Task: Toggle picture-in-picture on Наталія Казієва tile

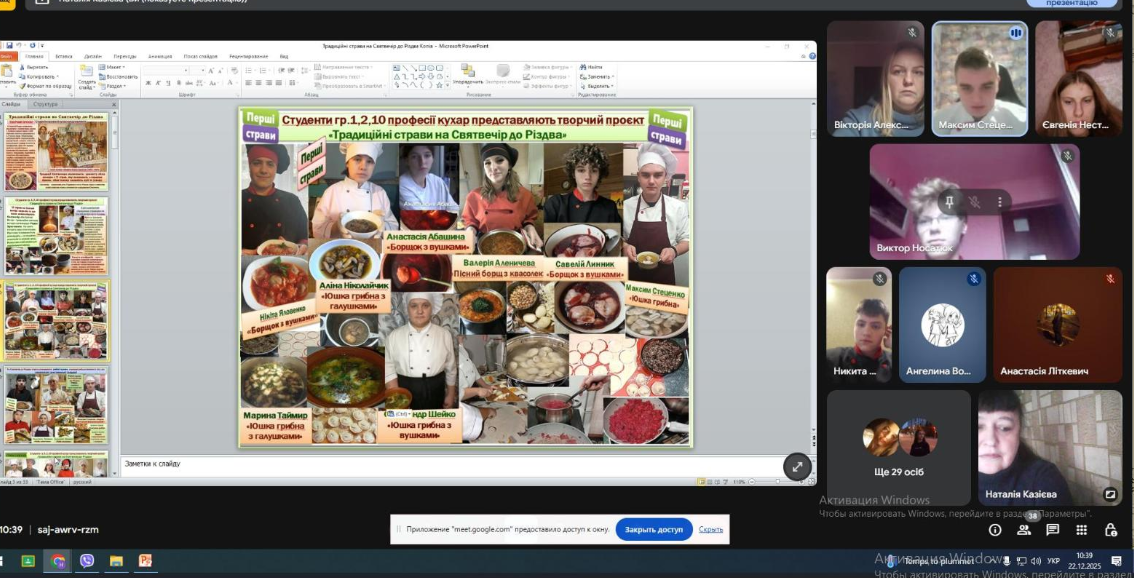Action: pos(1110,494)
